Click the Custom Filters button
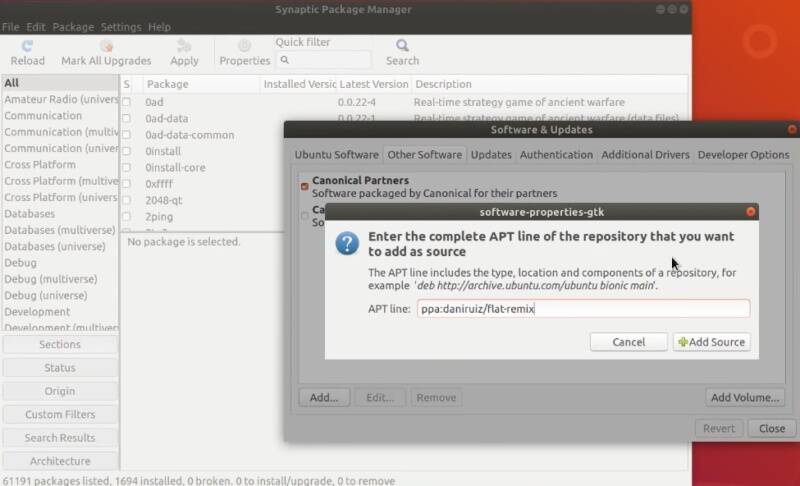 (60, 414)
